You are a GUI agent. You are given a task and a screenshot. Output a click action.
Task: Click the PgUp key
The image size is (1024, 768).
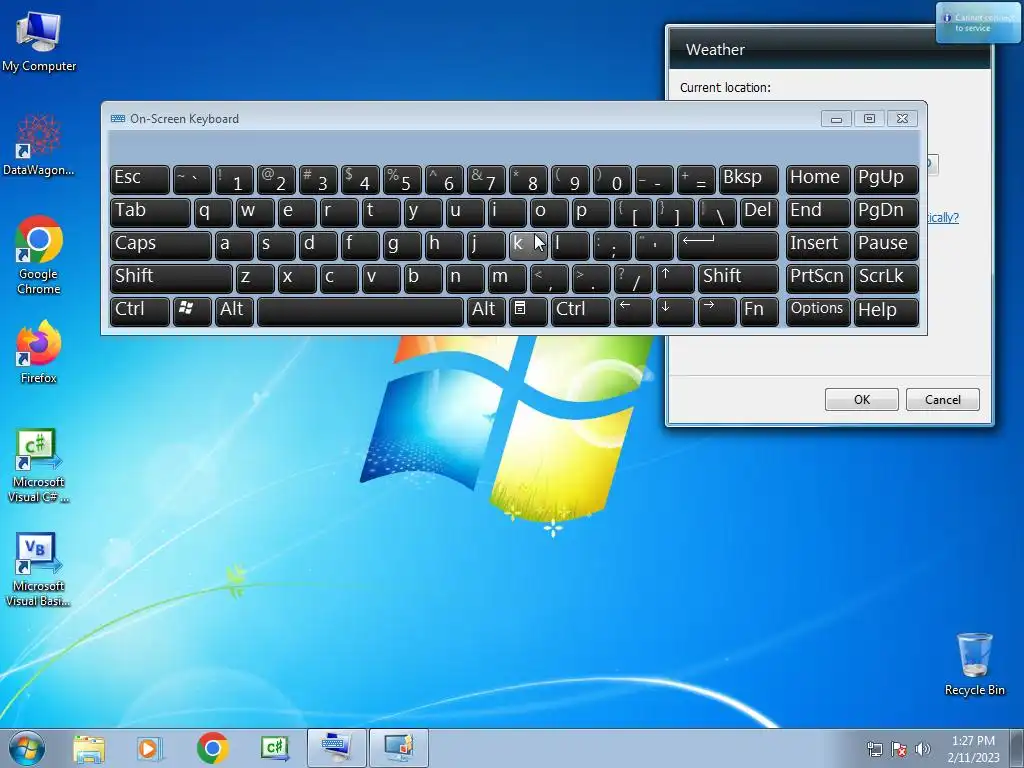click(886, 180)
